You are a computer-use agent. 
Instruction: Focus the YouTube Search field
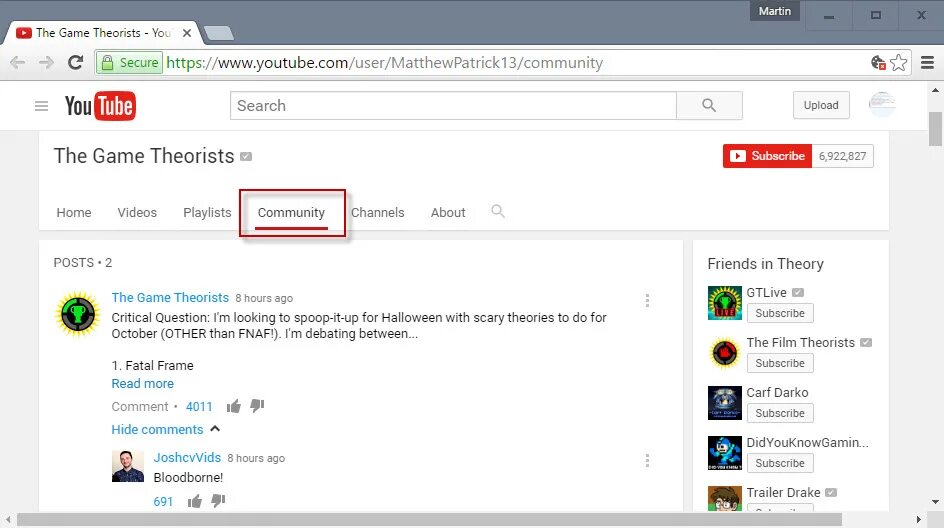453,105
